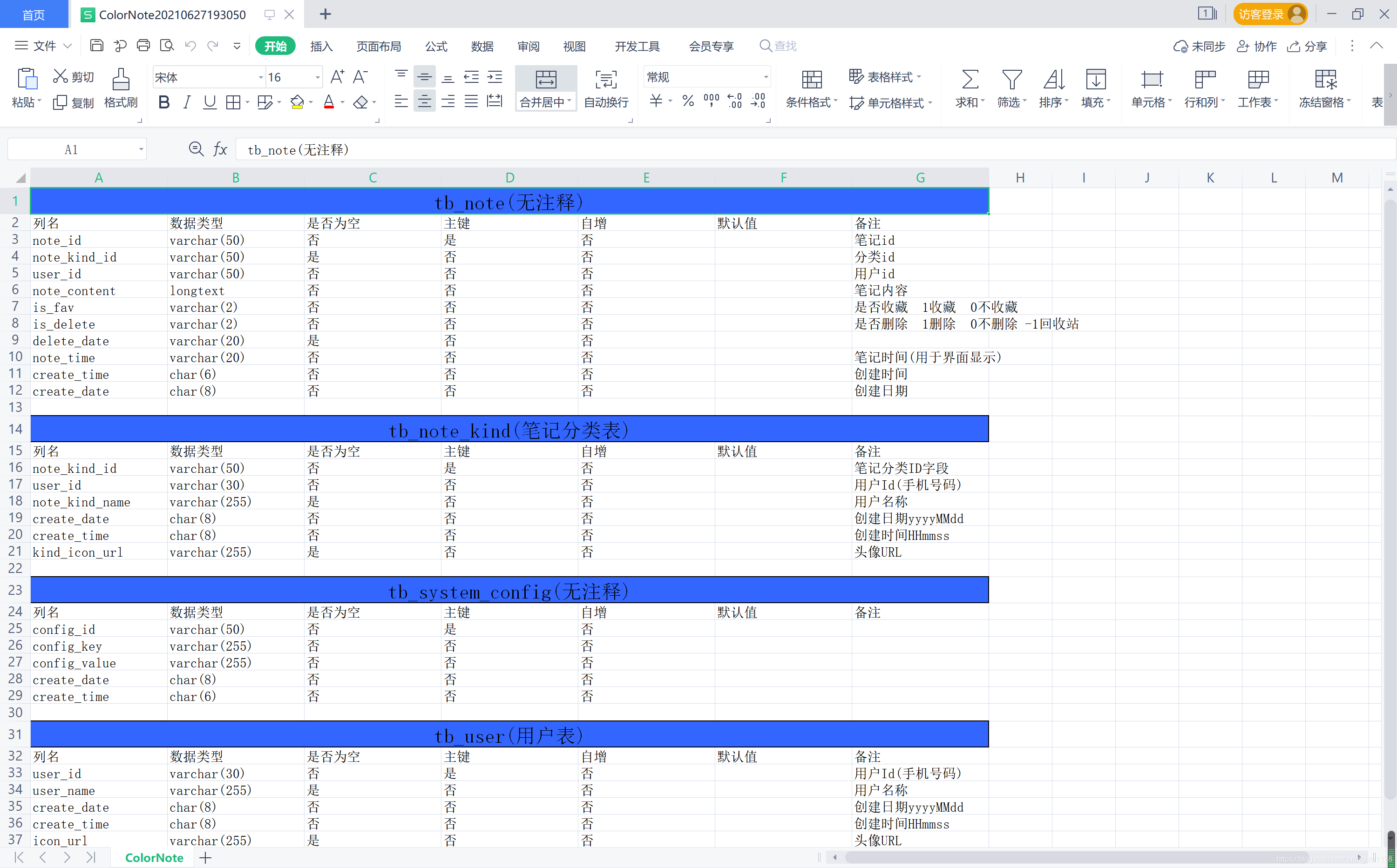
Task: Click the Copy button
Action: pos(73,103)
